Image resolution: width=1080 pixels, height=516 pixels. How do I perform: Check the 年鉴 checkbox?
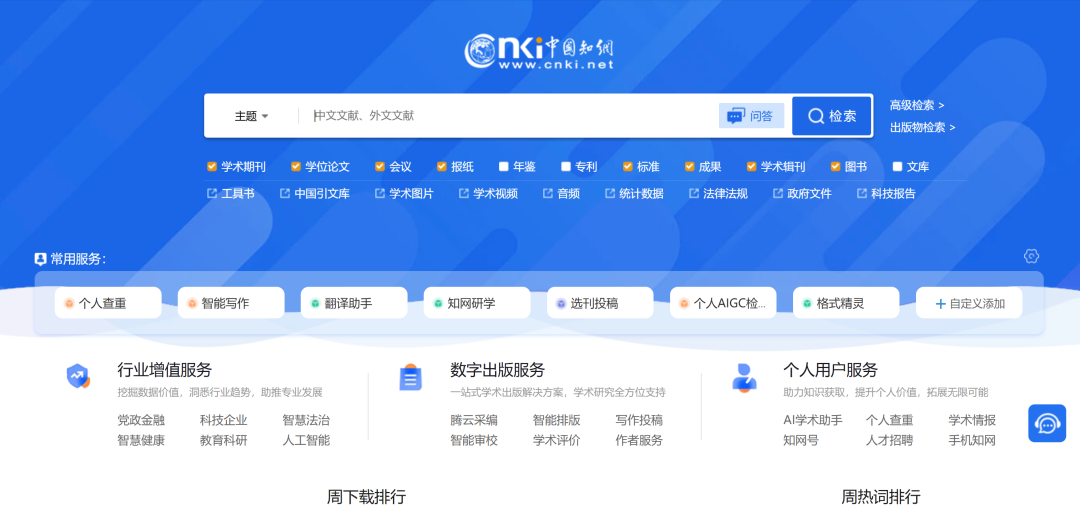pyautogui.click(x=503, y=167)
